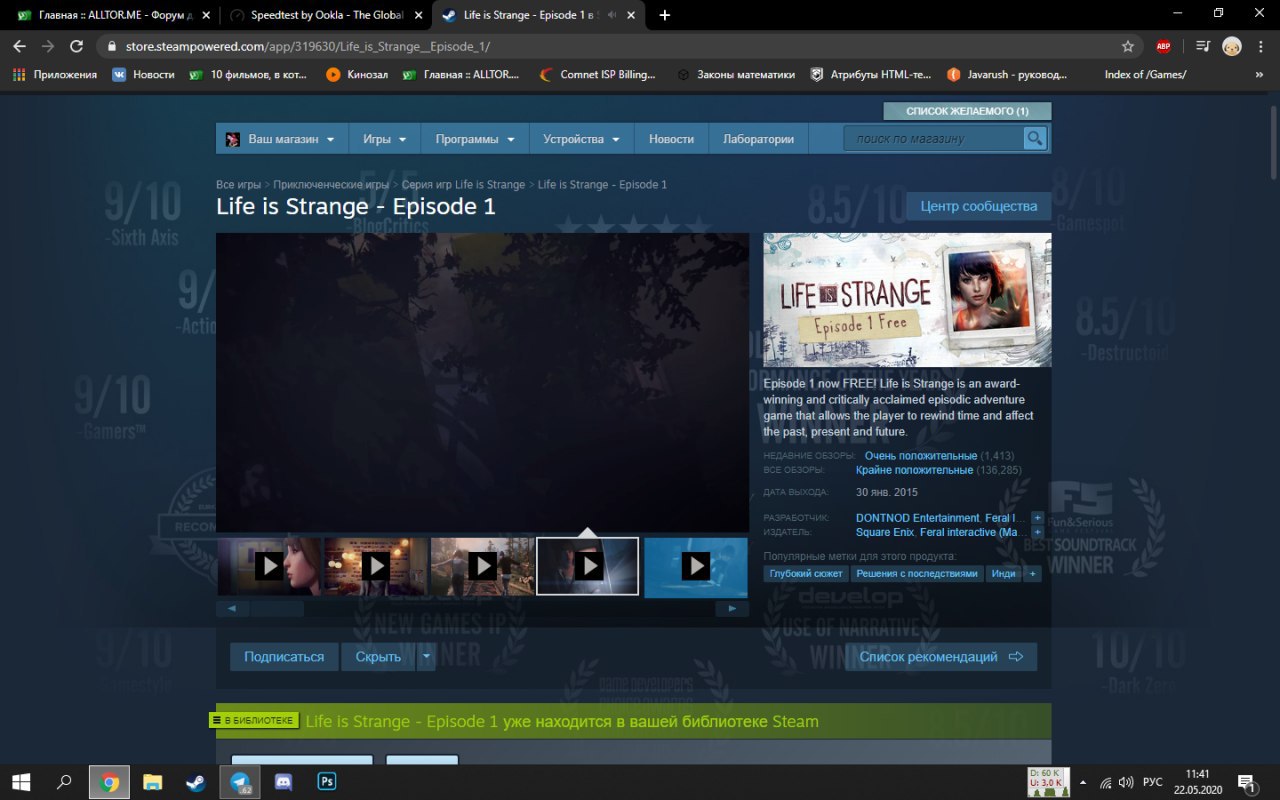Click the Подписаться button
Image resolution: width=1280 pixels, height=800 pixels.
coord(284,657)
